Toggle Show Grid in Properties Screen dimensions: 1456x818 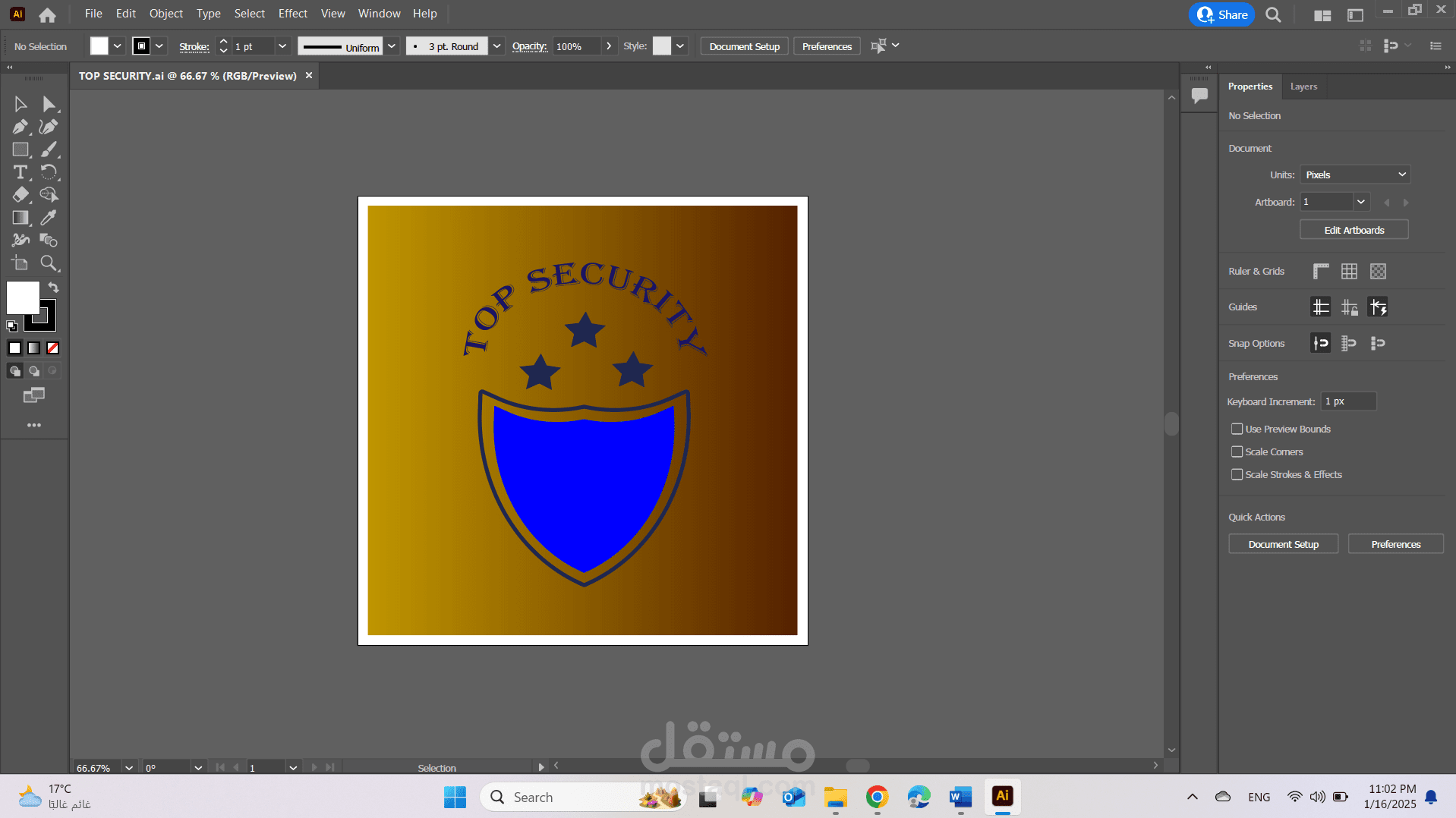coord(1349,271)
